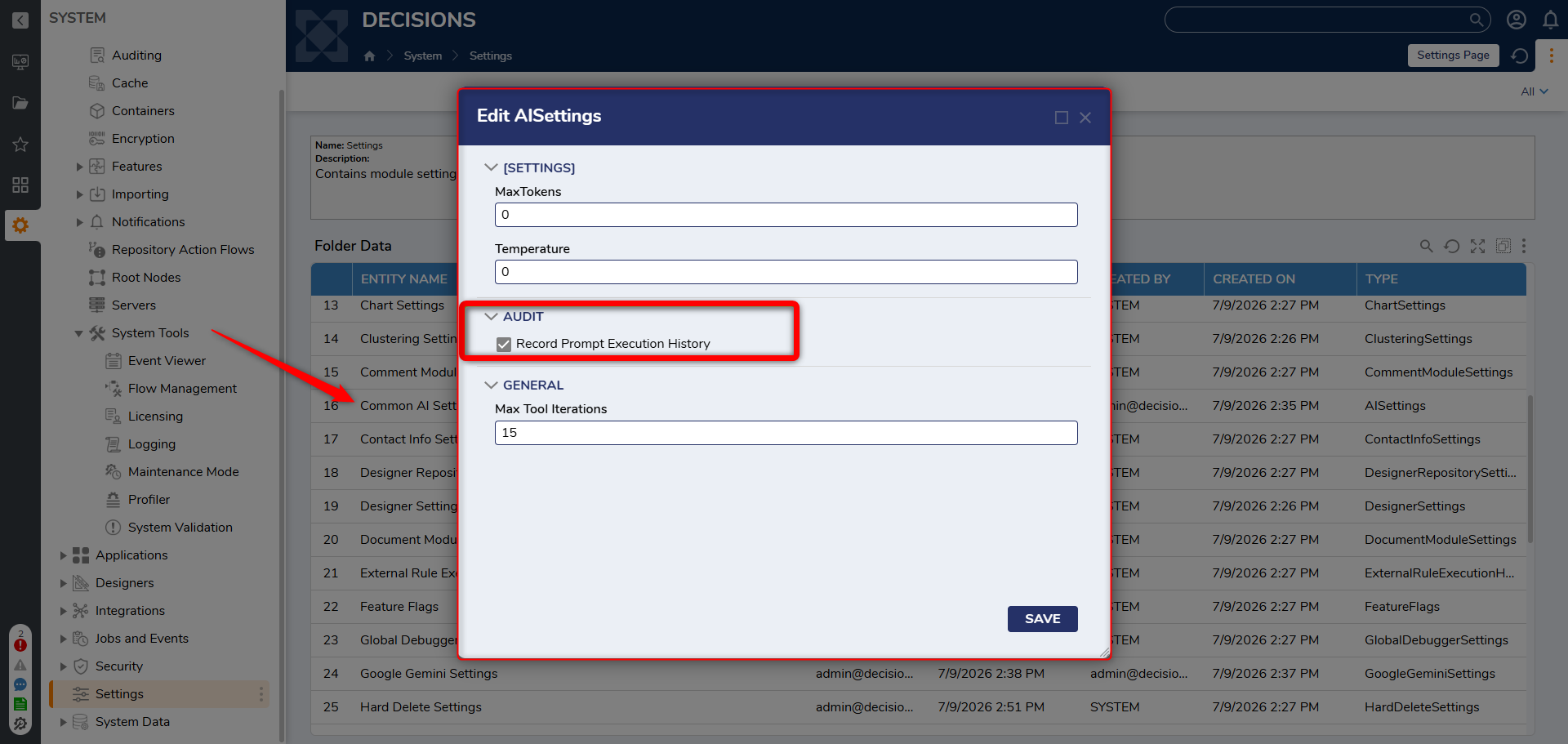Select the orange System gear icon in the left rail

point(20,225)
